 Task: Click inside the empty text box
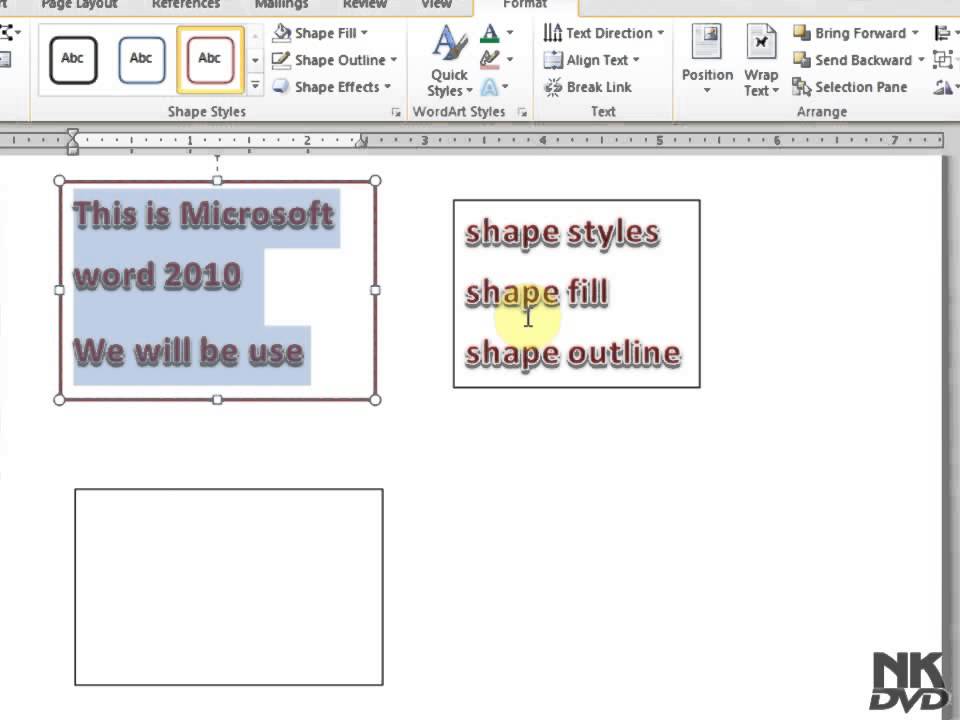[229, 587]
